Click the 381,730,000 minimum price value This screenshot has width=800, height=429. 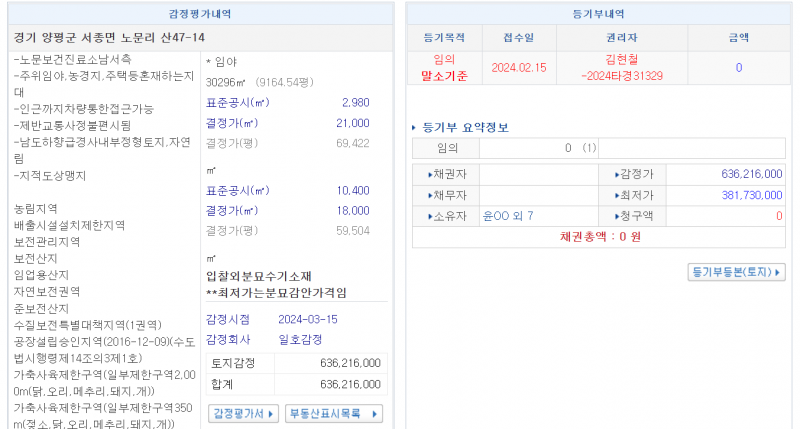751,195
